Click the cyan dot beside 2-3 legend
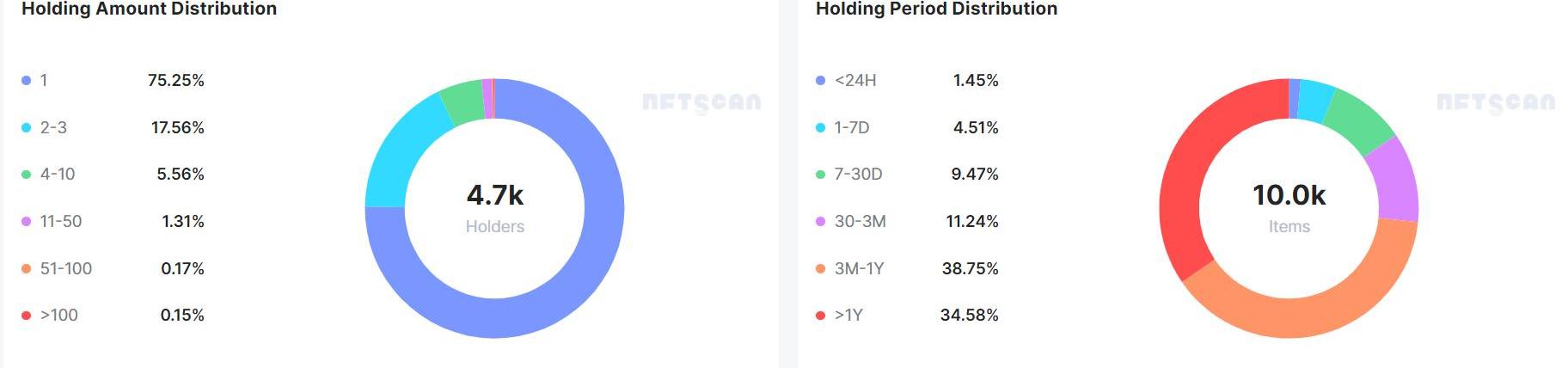 point(27,128)
